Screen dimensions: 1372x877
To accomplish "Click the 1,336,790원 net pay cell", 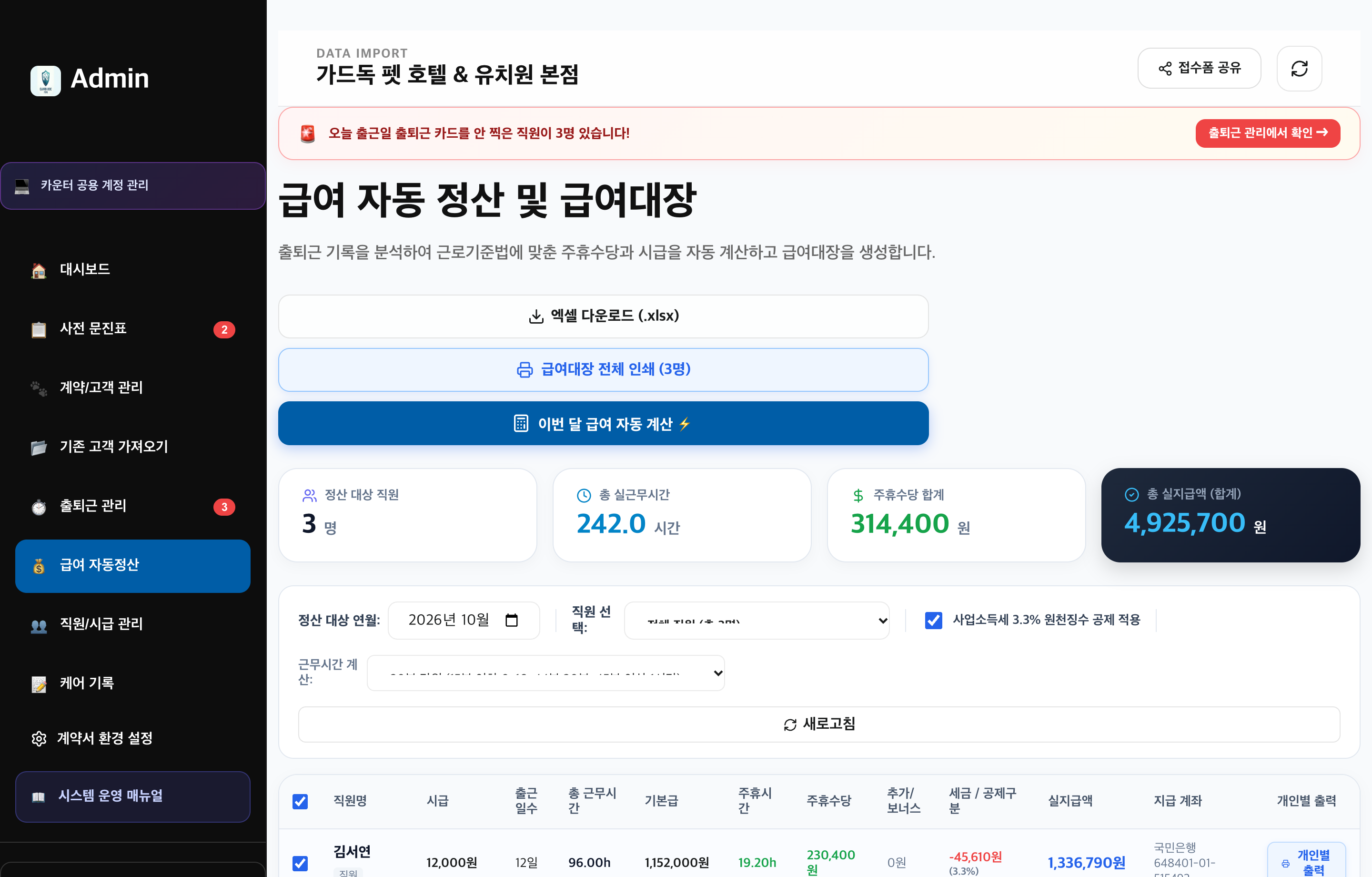I will [x=1086, y=863].
